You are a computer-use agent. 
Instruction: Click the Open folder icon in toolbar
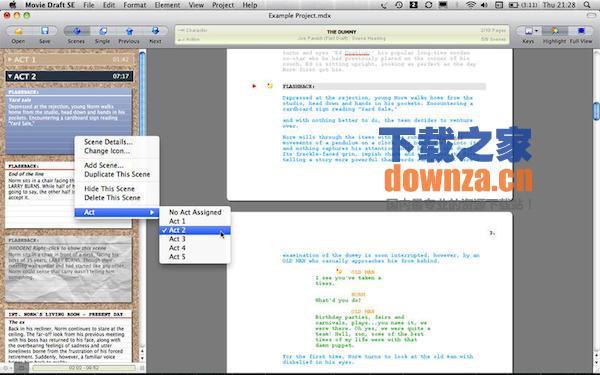click(x=18, y=31)
